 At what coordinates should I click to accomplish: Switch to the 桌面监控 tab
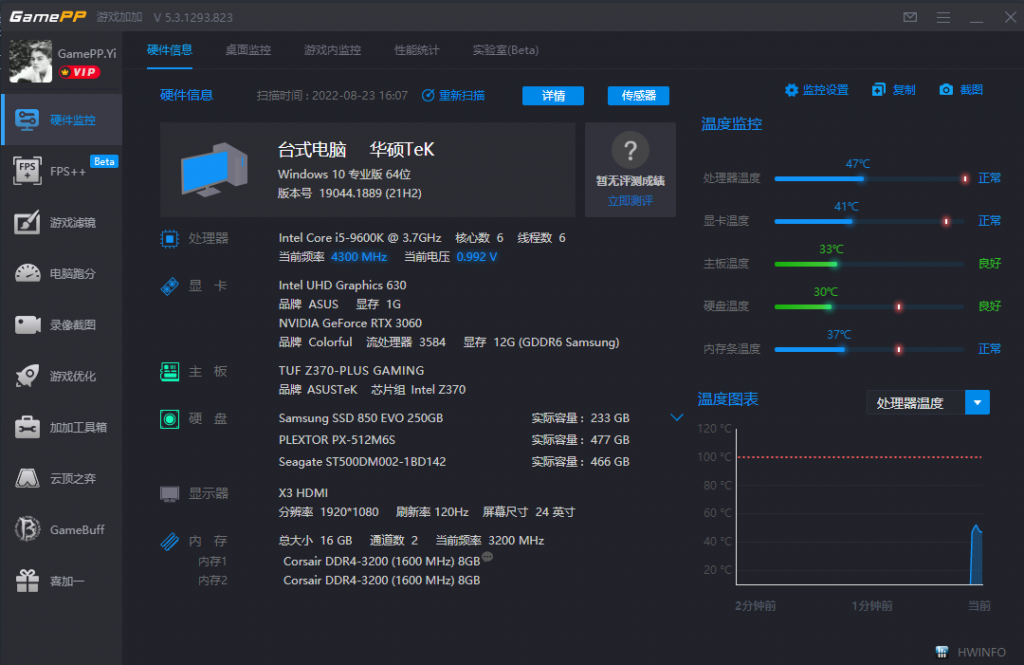pyautogui.click(x=248, y=50)
